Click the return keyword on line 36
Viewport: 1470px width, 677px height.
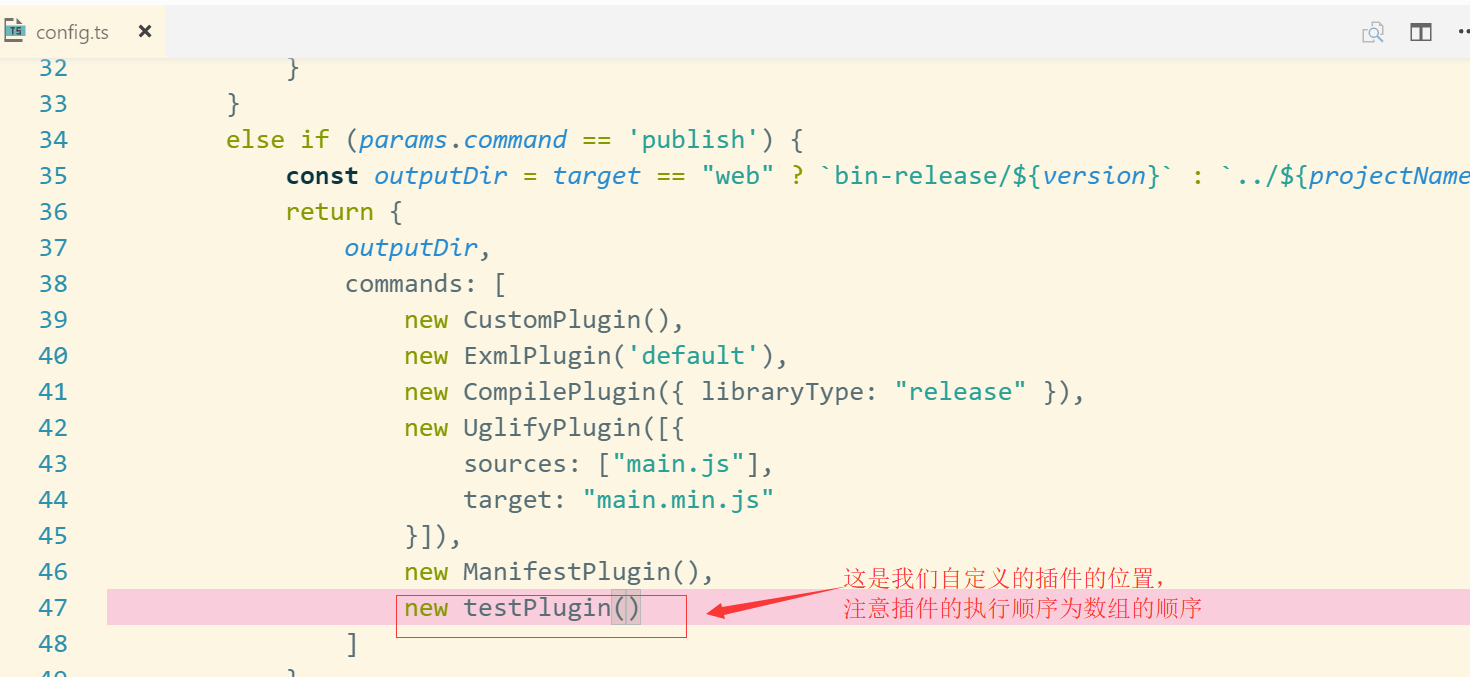(329, 212)
